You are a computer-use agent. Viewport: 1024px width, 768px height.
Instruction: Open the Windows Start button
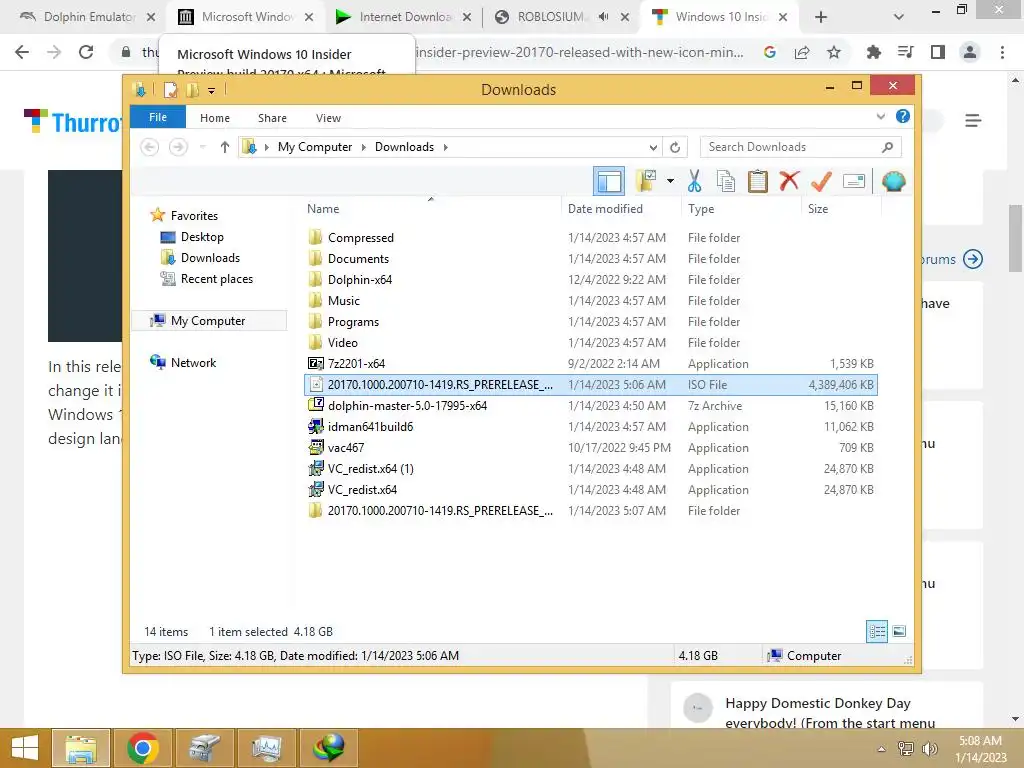[x=25, y=748]
